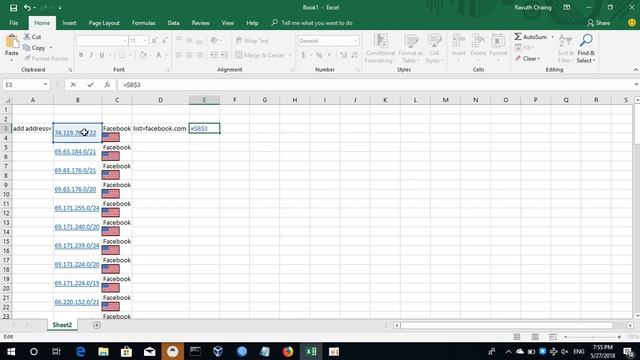The height and width of the screenshot is (360, 640).
Task: Open Windows Start menu
Action: pyautogui.click(x=11, y=351)
